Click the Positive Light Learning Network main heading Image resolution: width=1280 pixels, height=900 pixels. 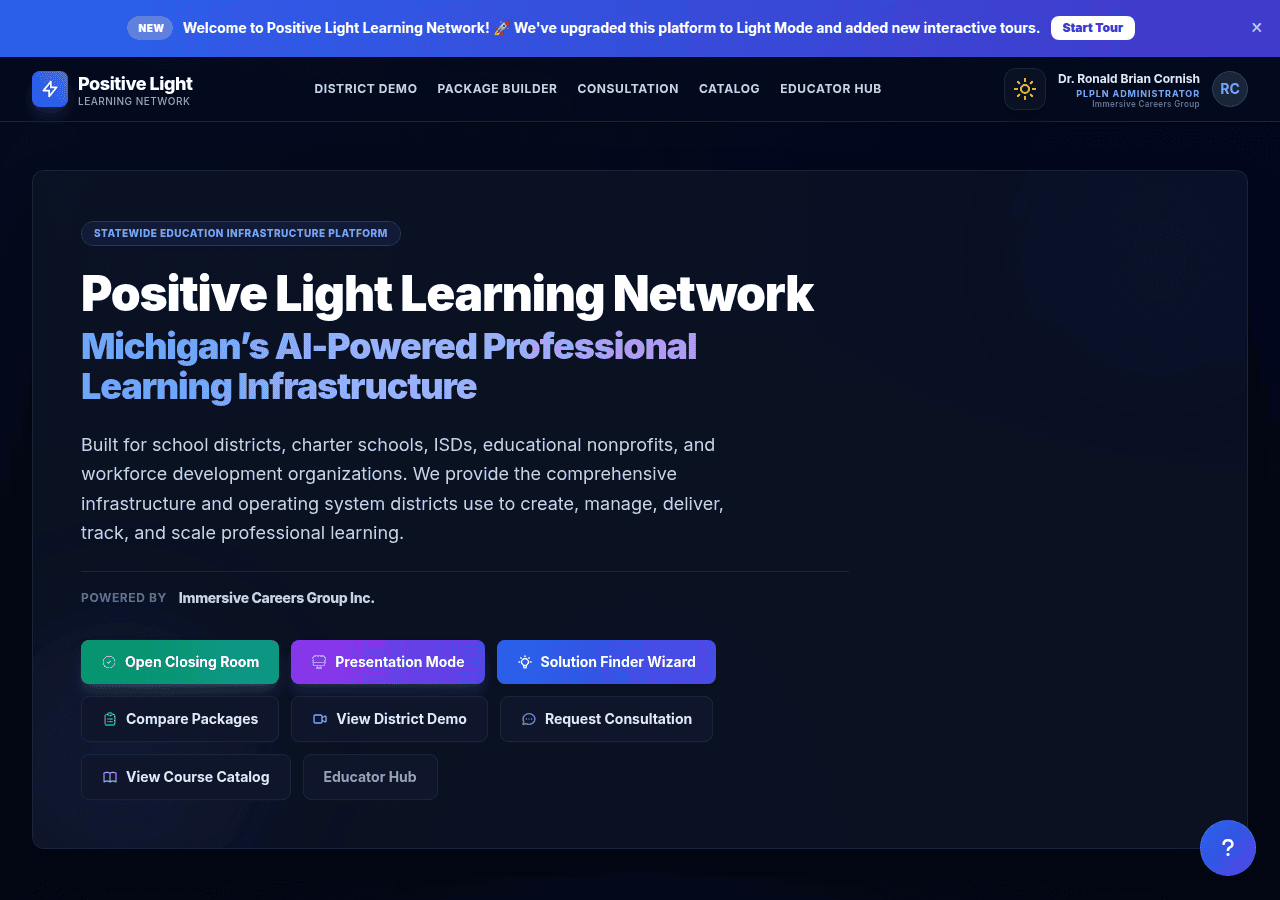click(447, 294)
